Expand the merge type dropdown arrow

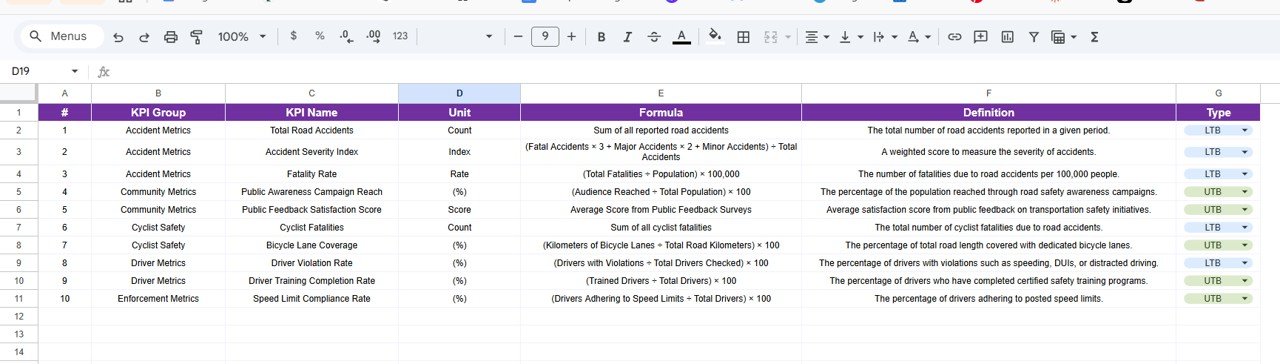coord(788,37)
